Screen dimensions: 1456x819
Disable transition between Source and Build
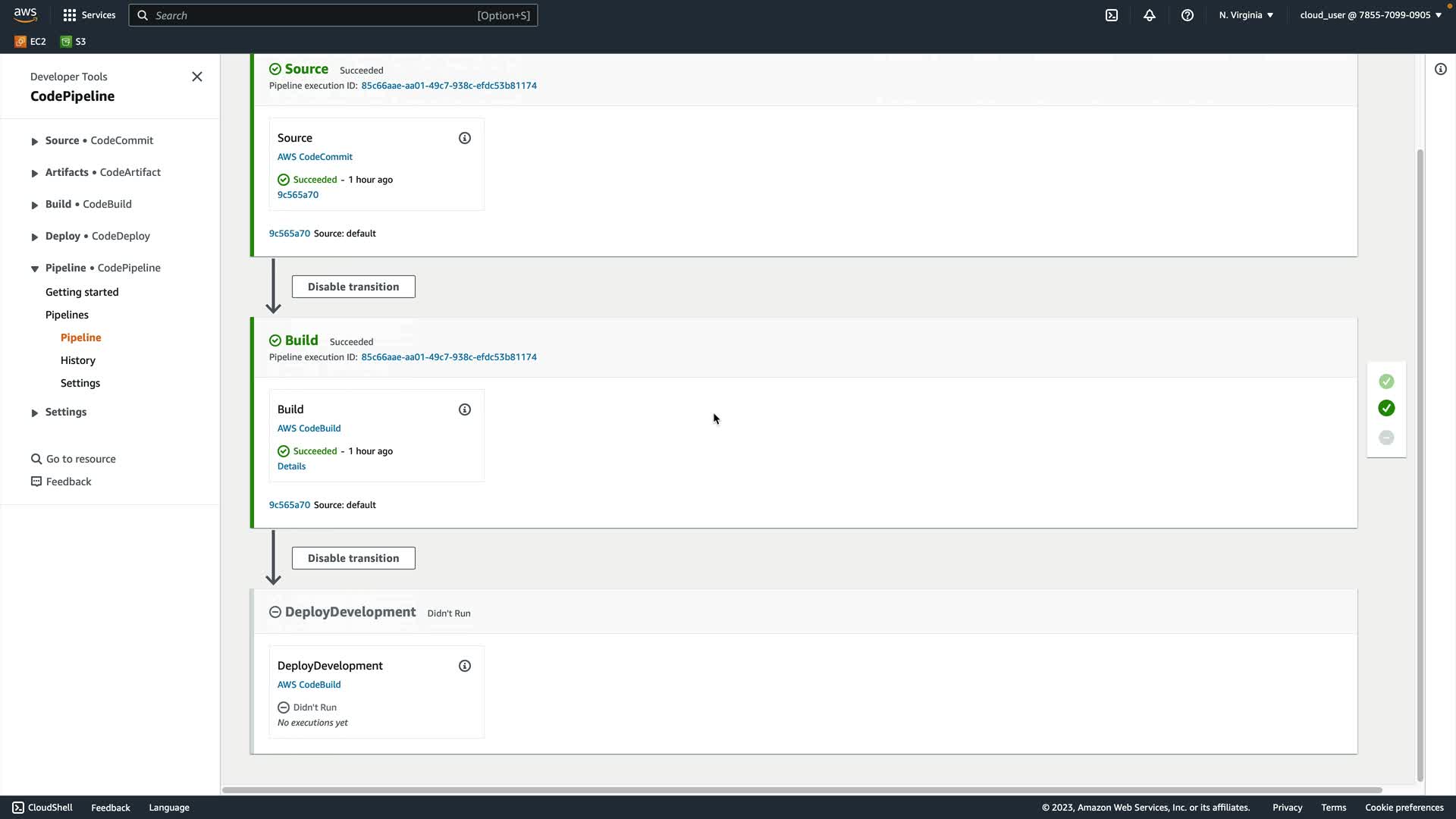pos(353,287)
